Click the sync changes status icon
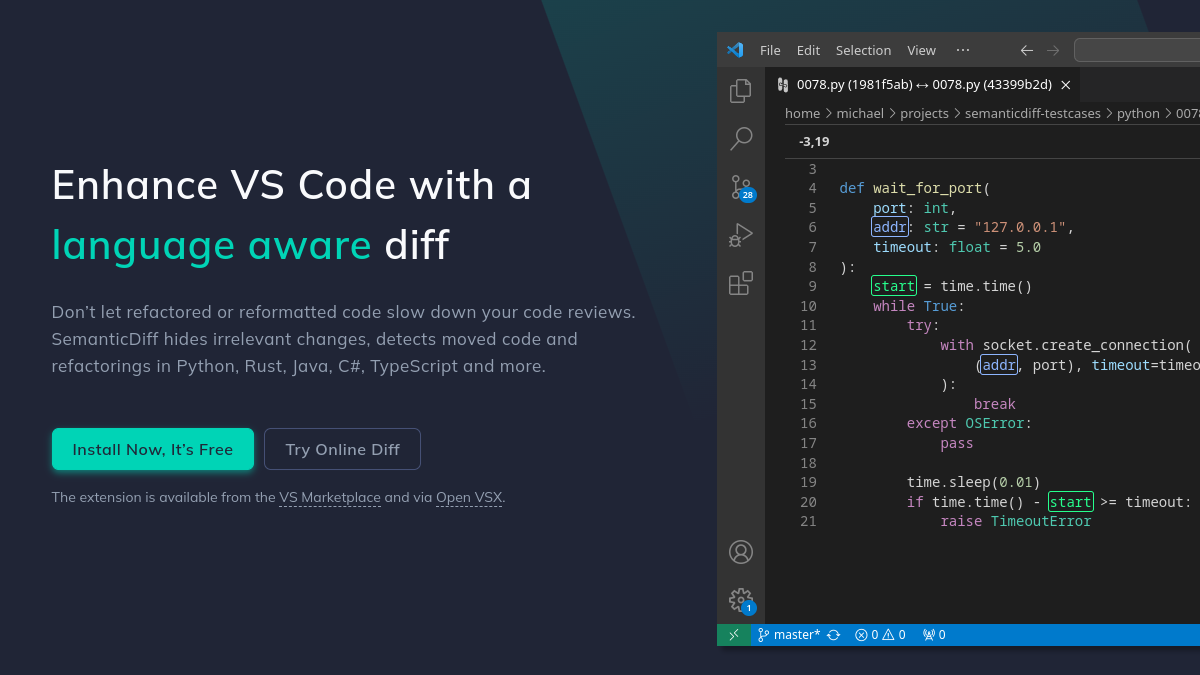The height and width of the screenshot is (675, 1200). 833,635
